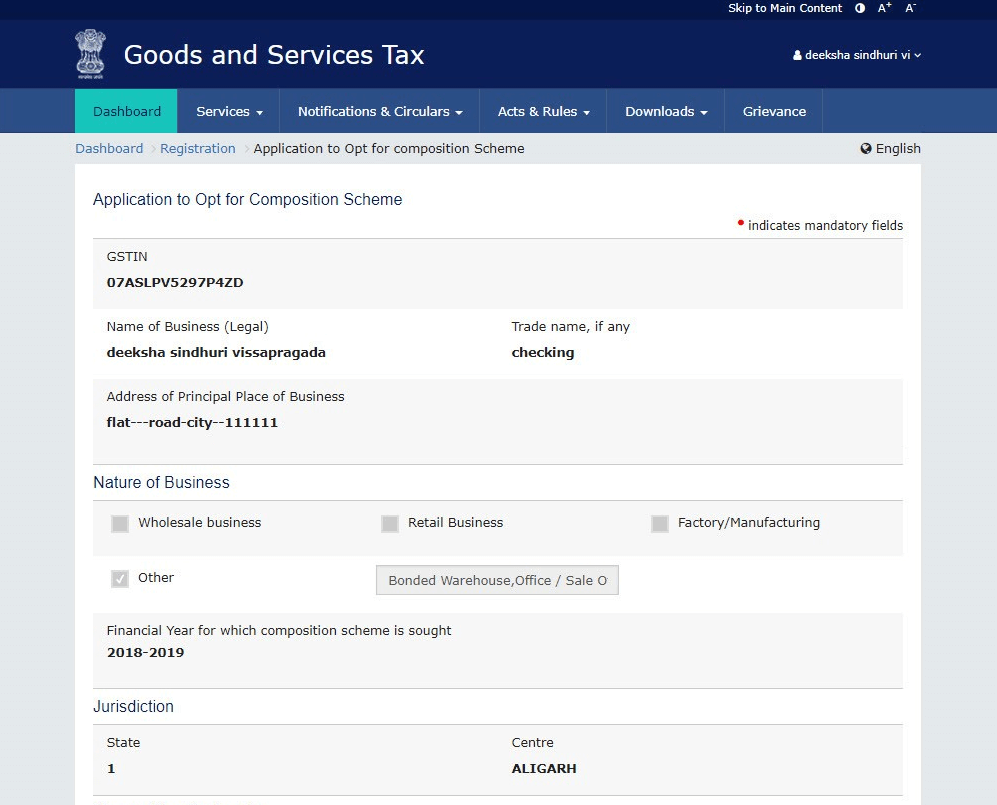Viewport: 997px width, 805px height.
Task: Click the Nature of Business heading
Action: (x=162, y=482)
